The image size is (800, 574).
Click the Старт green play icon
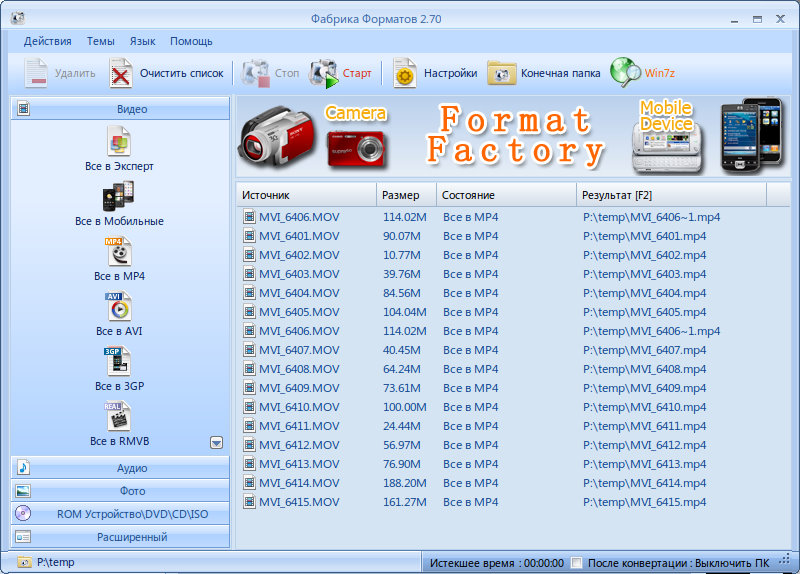coord(323,73)
